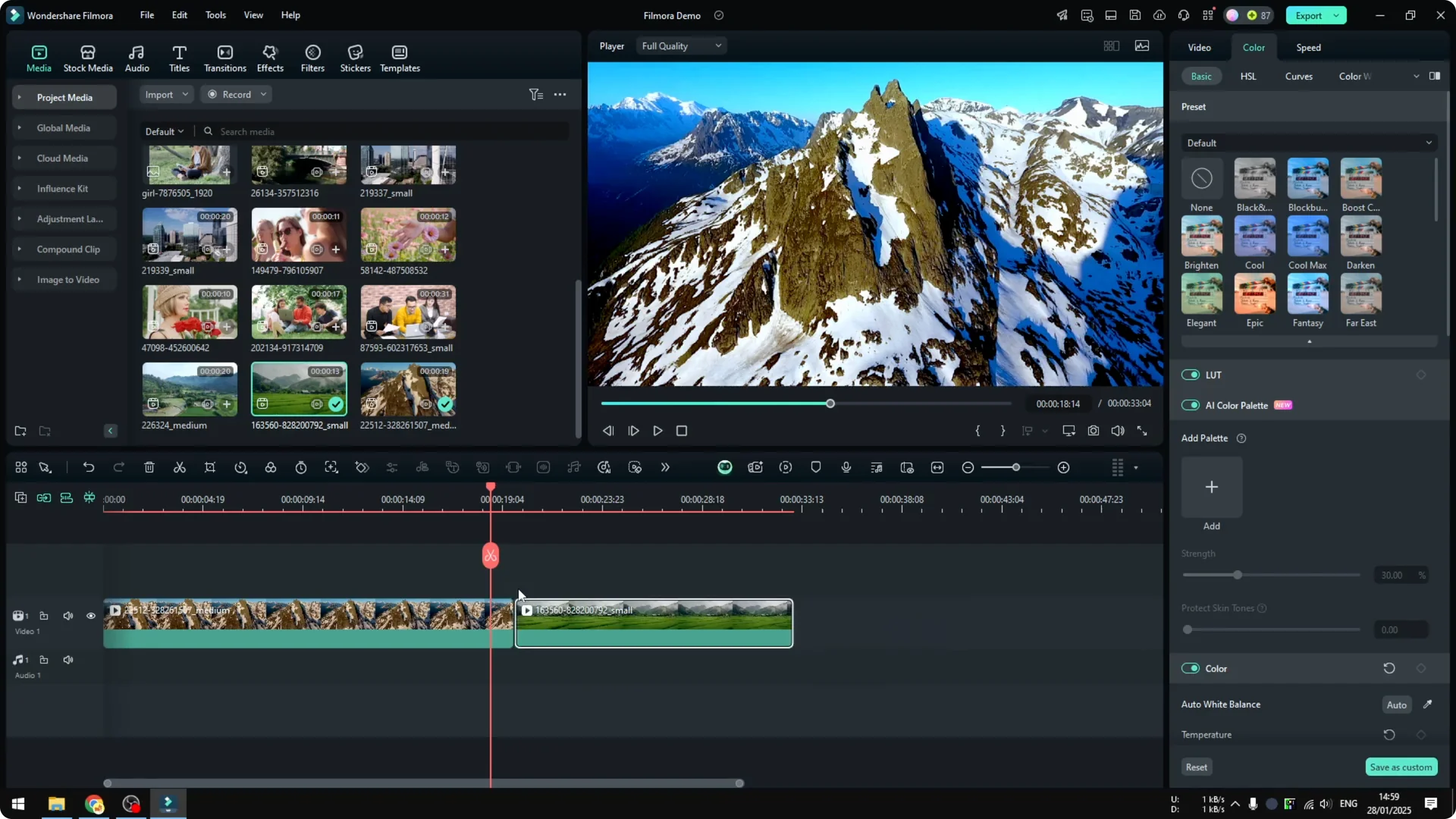Open the Tools menu
The image size is (1456, 819).
tap(215, 15)
